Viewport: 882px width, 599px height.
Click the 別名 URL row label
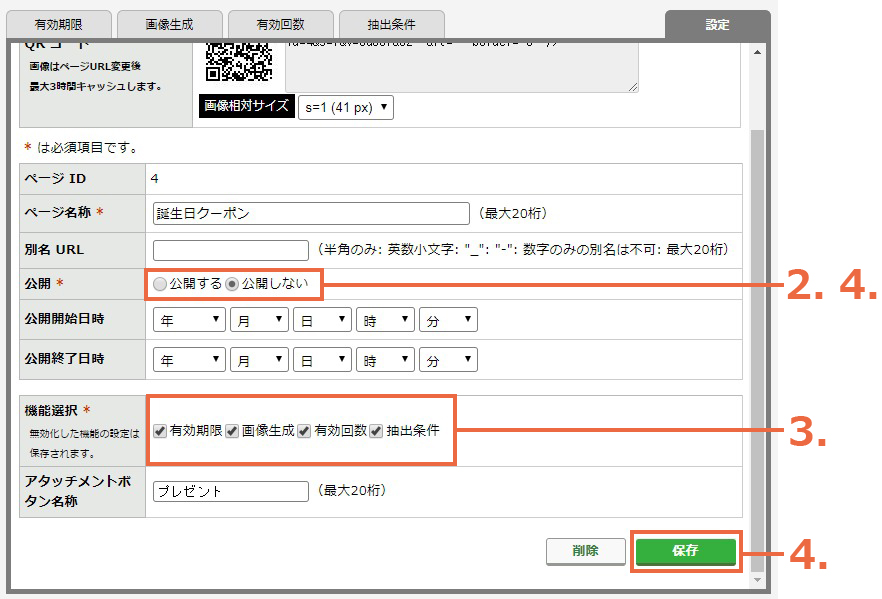[54, 250]
